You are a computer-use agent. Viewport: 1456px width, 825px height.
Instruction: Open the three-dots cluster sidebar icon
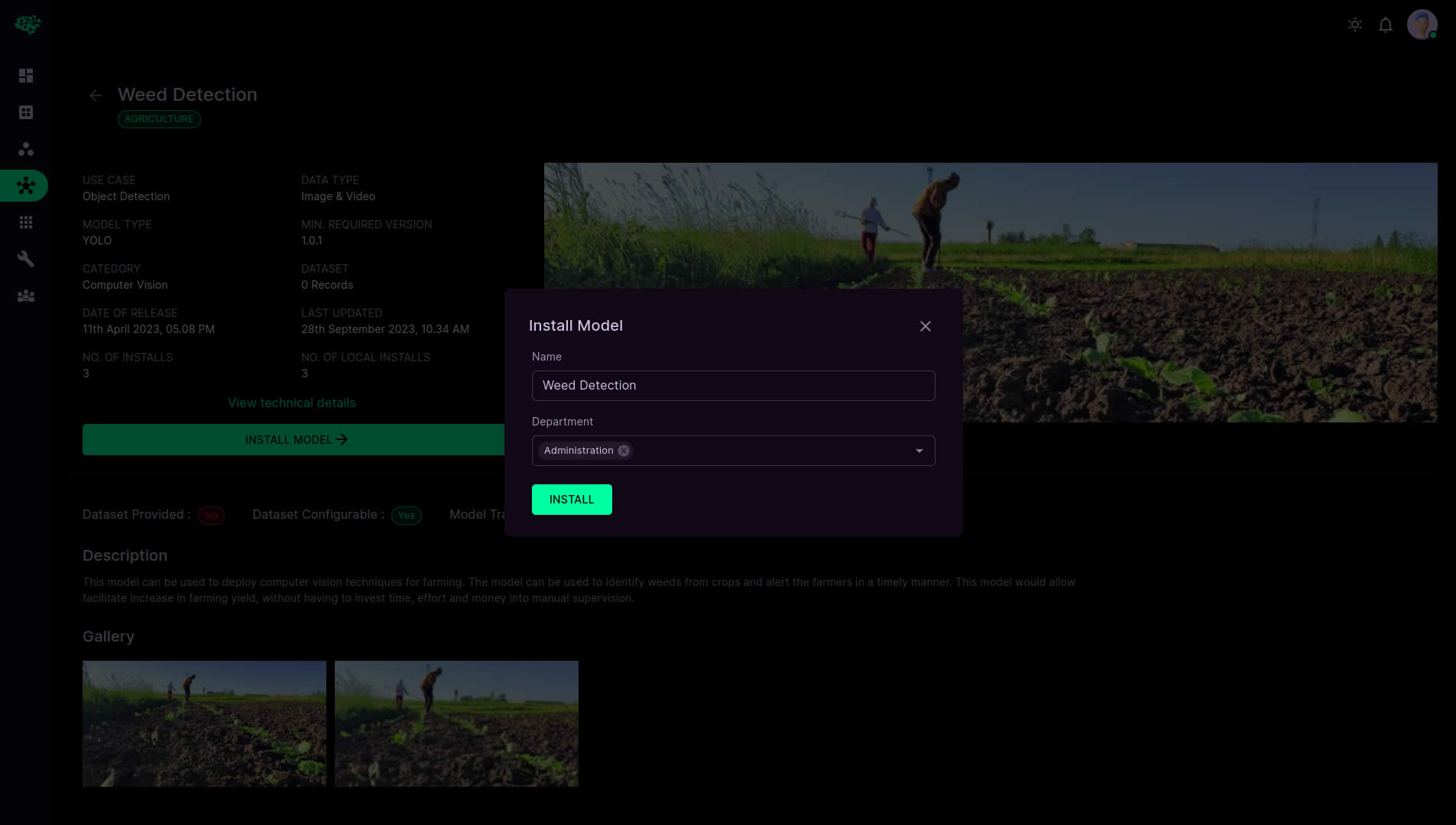point(26,149)
